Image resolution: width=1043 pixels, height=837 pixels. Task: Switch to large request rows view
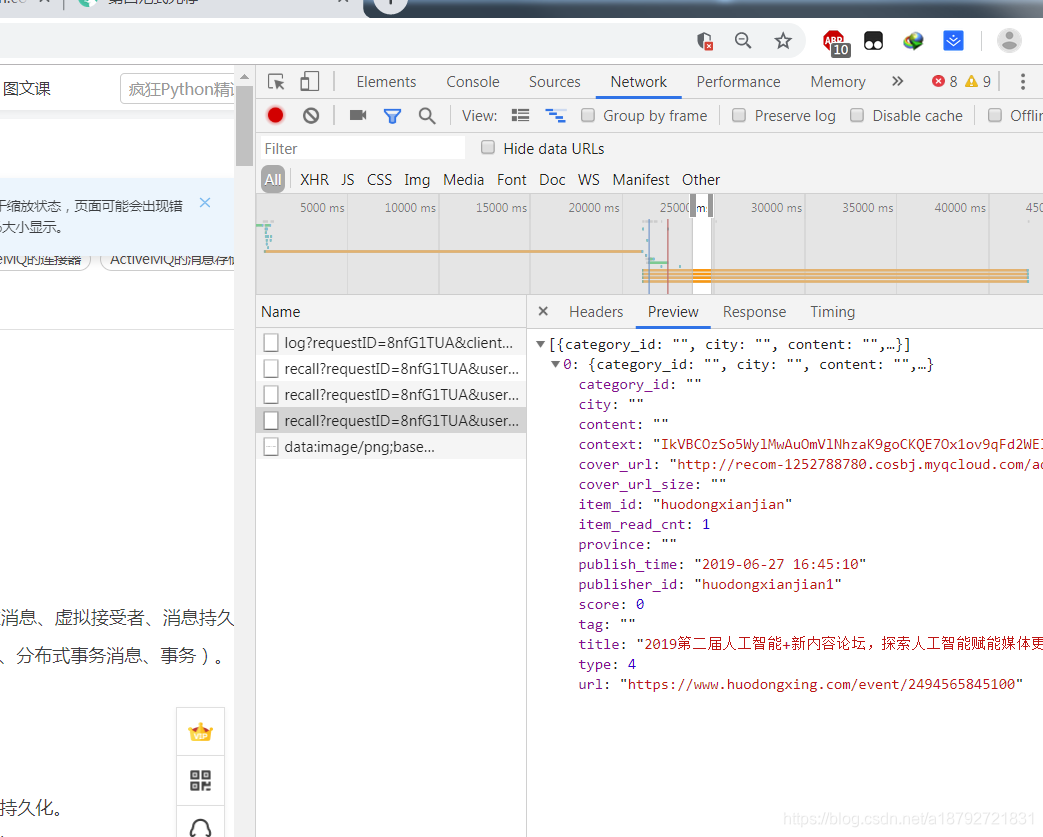(520, 115)
